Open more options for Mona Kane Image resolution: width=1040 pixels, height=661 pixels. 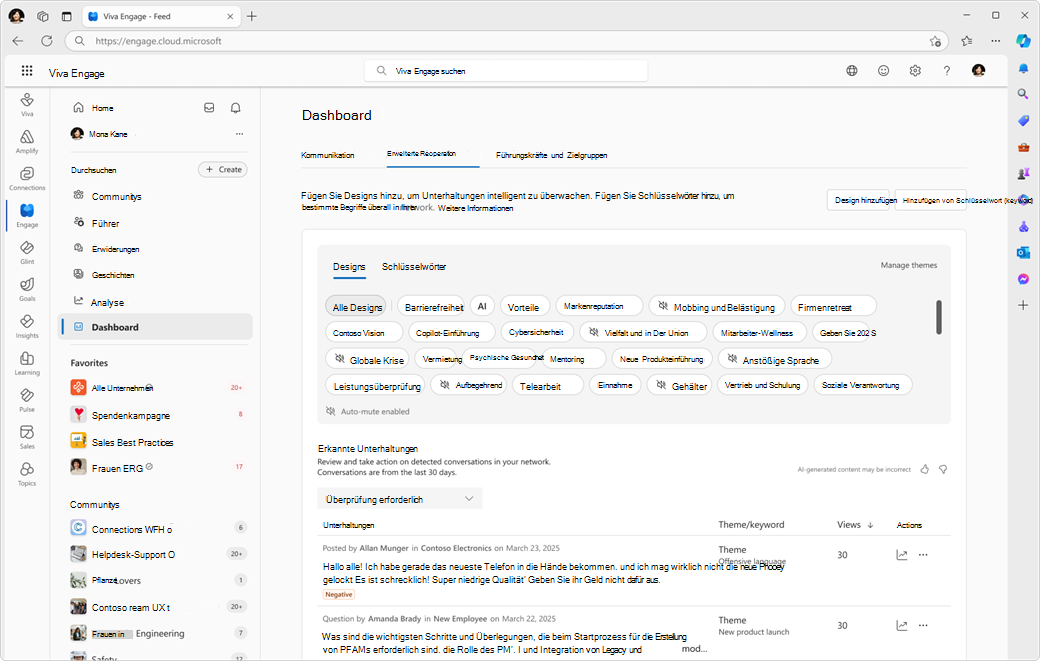coord(239,134)
